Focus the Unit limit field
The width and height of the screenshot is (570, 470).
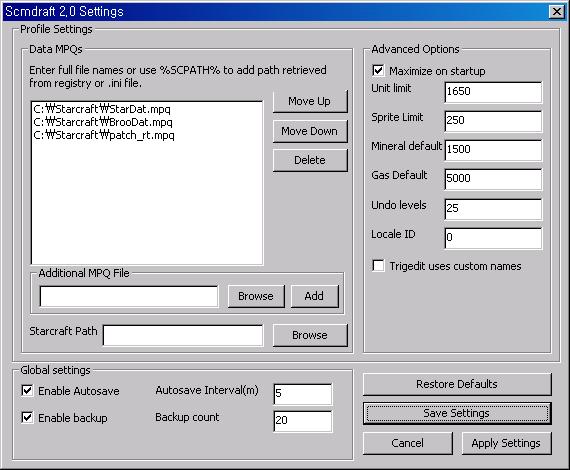493,92
